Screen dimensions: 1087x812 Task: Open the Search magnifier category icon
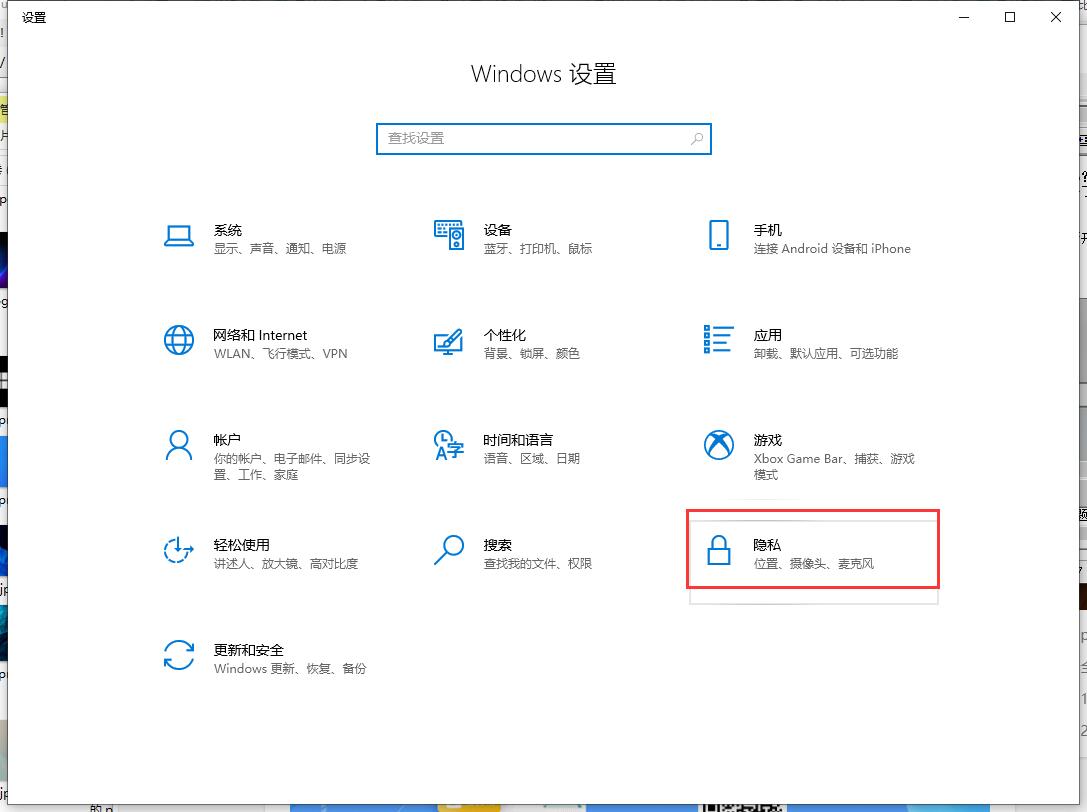pos(449,550)
